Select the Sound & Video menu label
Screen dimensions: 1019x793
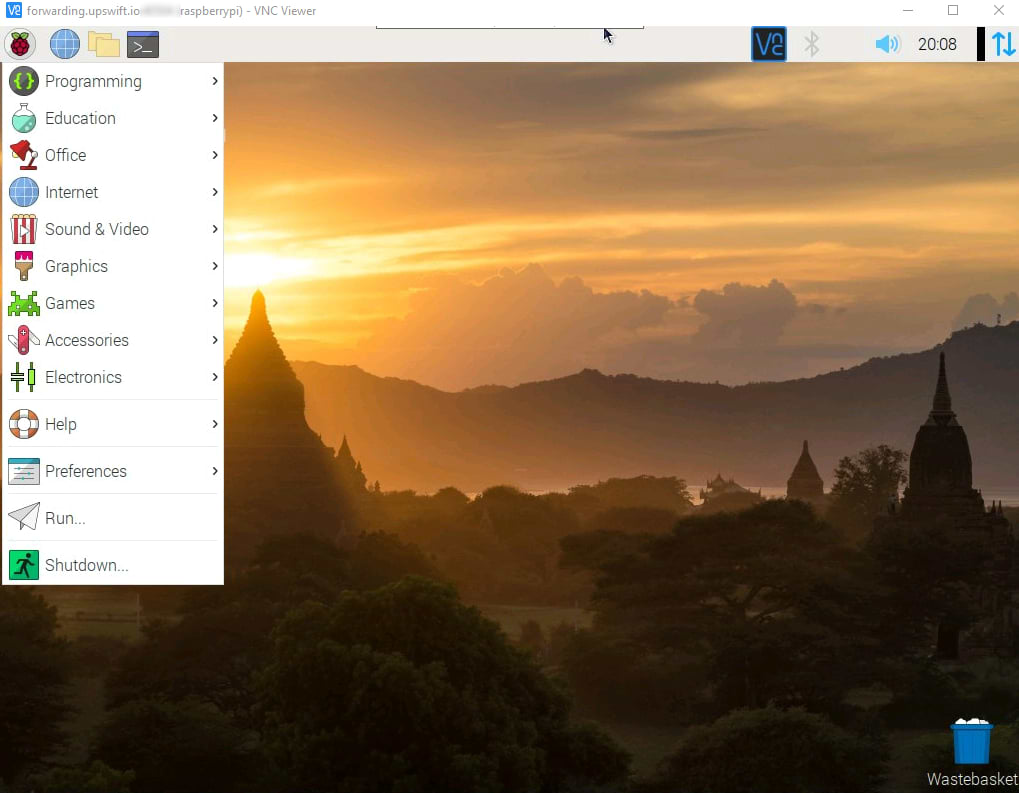pyautogui.click(x=97, y=229)
